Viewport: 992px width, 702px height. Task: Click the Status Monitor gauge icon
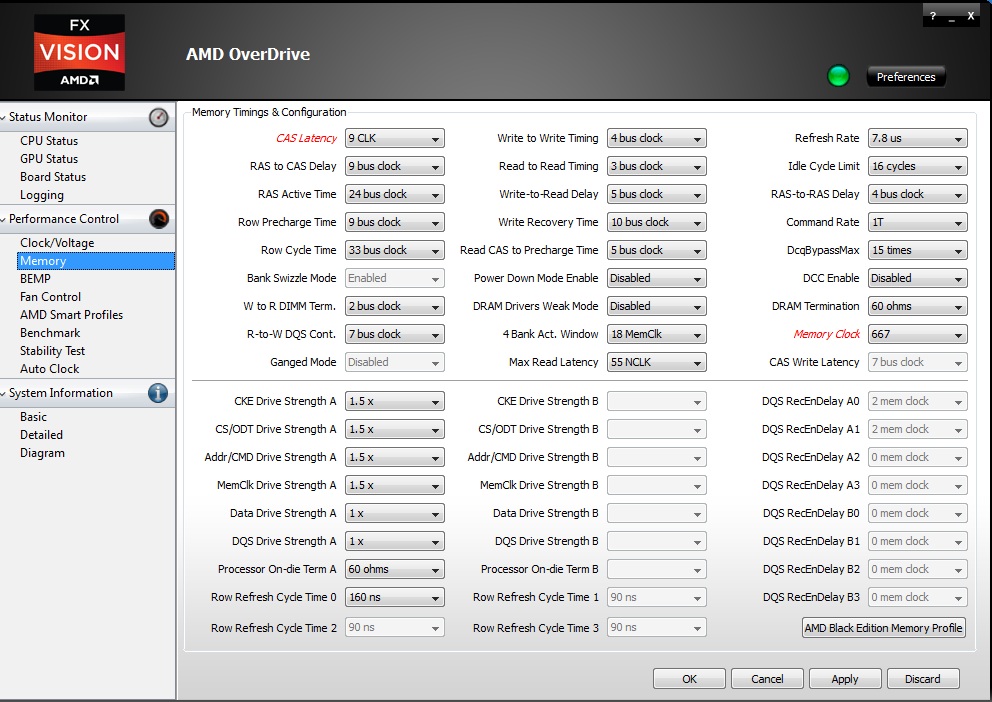(x=158, y=117)
